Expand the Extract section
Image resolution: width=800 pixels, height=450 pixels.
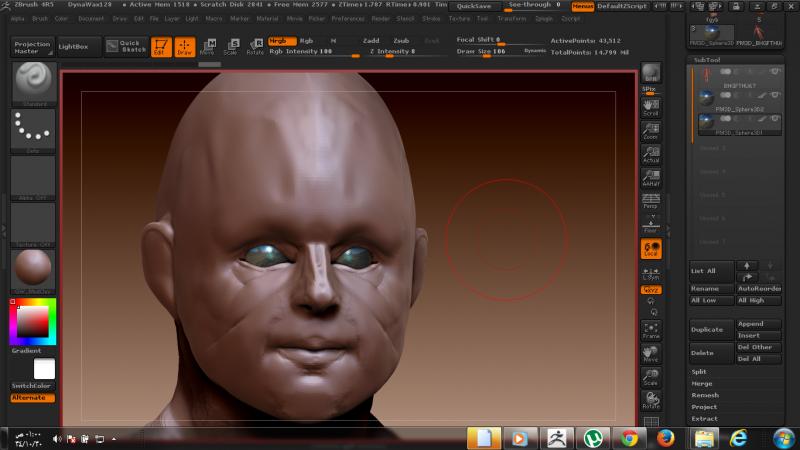704,419
